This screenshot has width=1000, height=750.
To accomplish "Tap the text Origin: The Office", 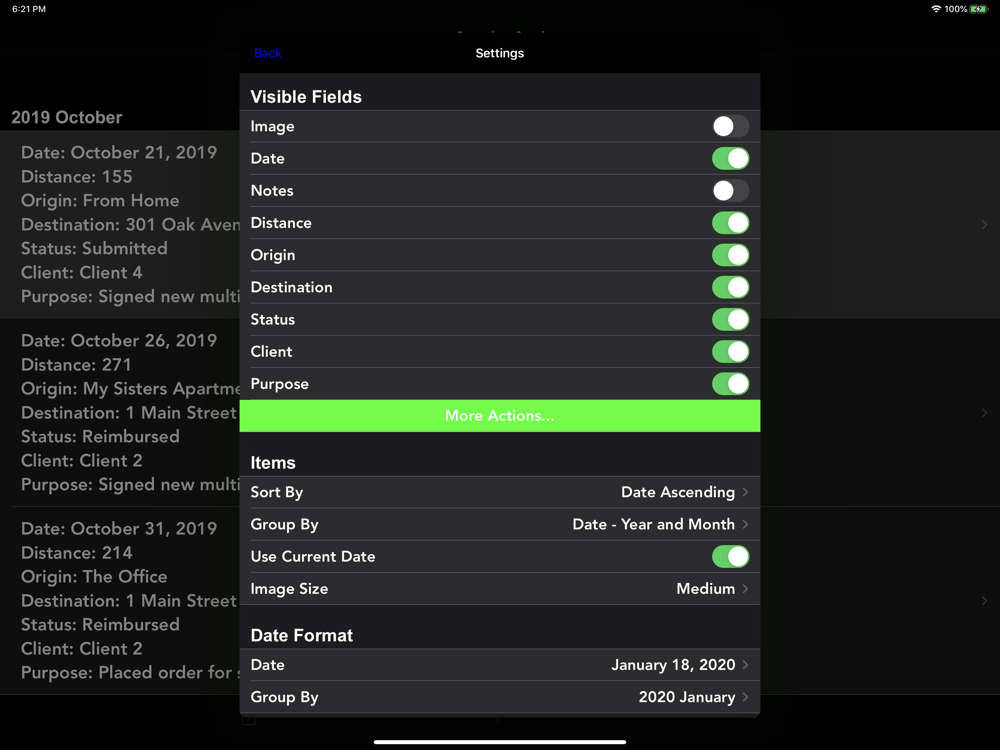I will tap(94, 577).
